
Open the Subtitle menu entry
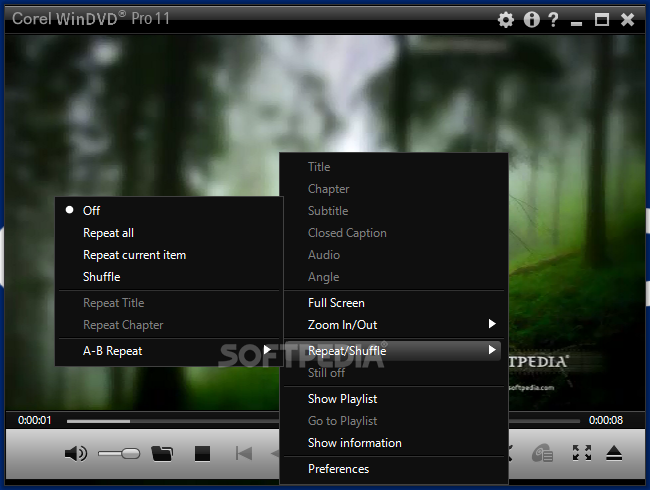(x=394, y=211)
